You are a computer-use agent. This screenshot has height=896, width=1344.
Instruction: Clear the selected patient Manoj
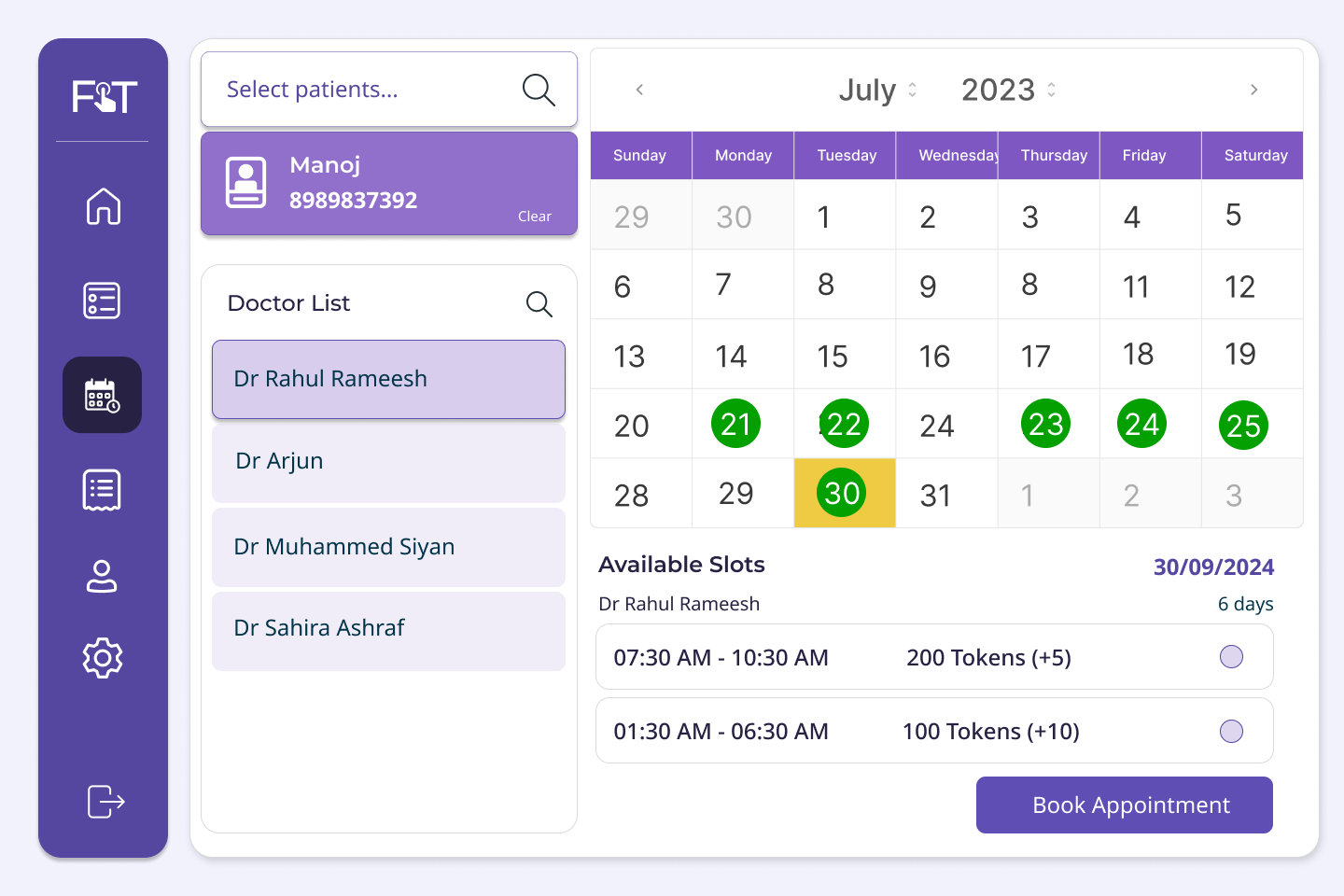pos(535,217)
